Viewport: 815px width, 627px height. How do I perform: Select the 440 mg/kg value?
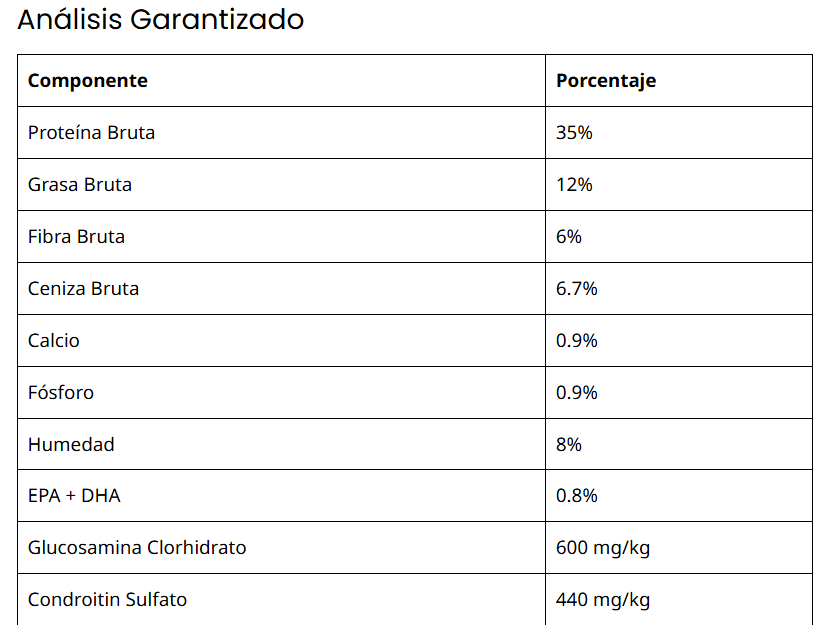603,601
